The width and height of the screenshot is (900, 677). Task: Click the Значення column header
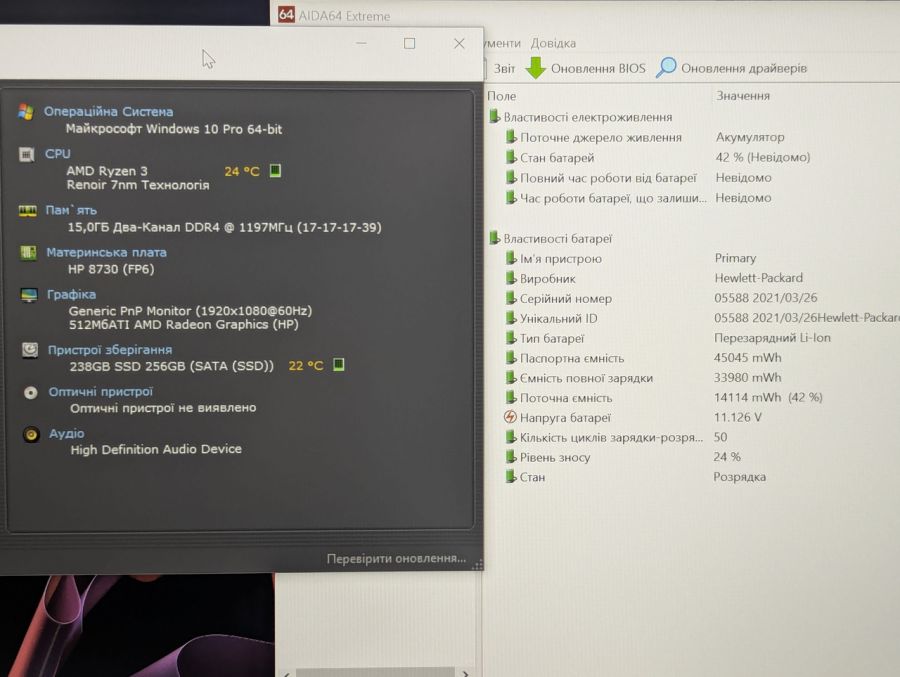pyautogui.click(x=743, y=95)
